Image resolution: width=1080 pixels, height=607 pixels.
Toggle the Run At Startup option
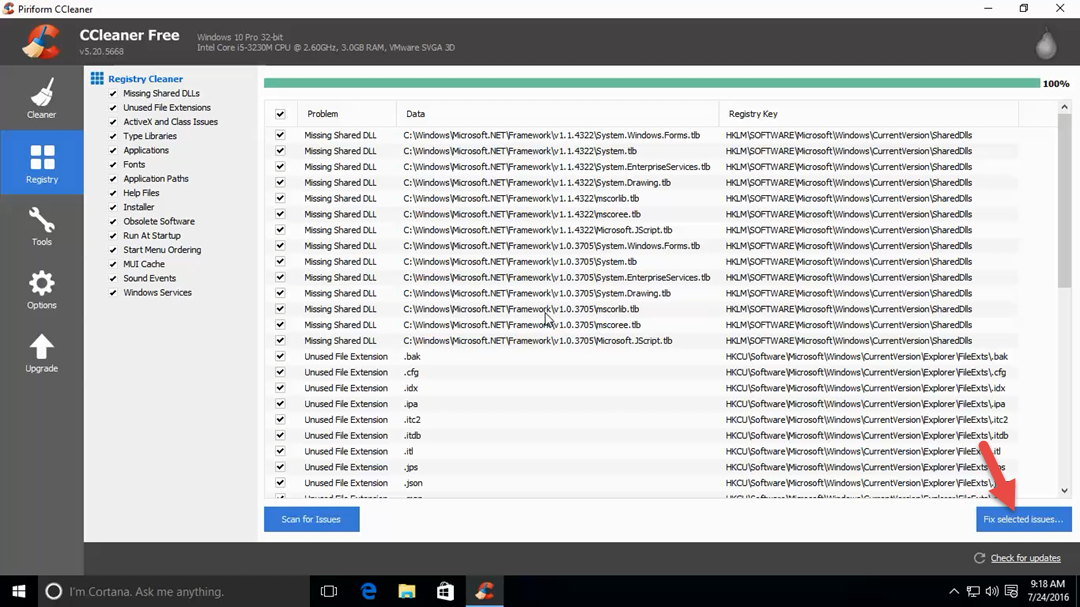pos(113,236)
